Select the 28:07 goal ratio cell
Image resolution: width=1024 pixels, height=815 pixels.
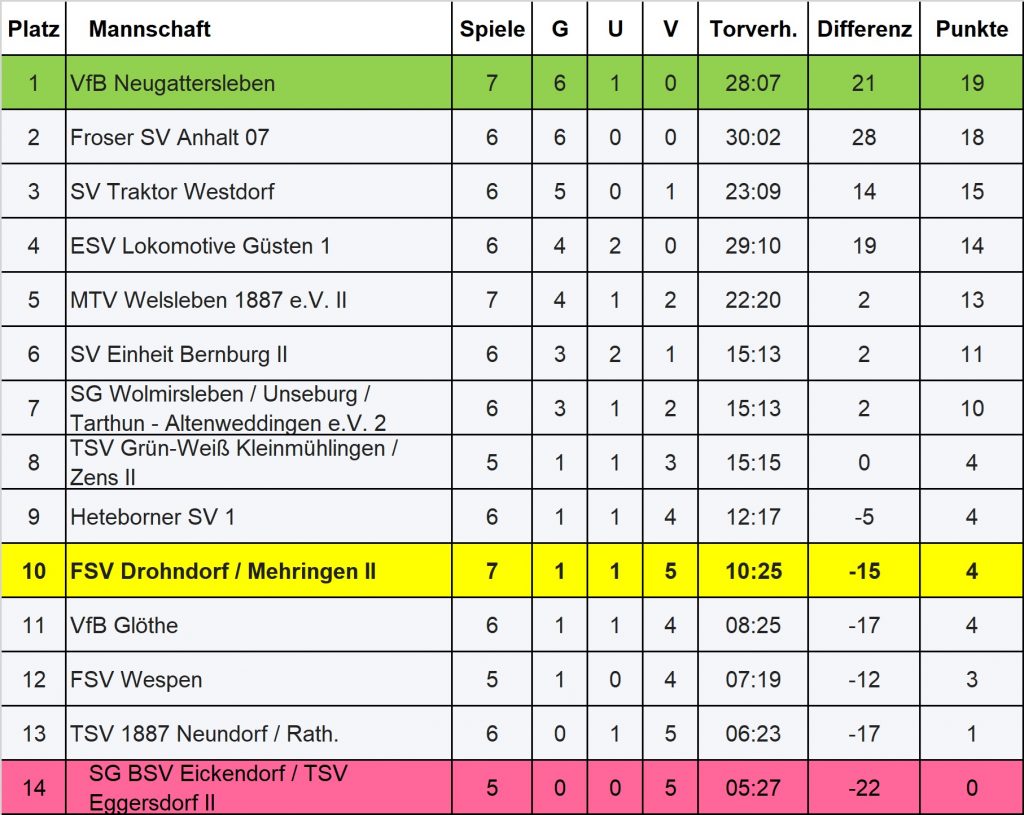[753, 83]
